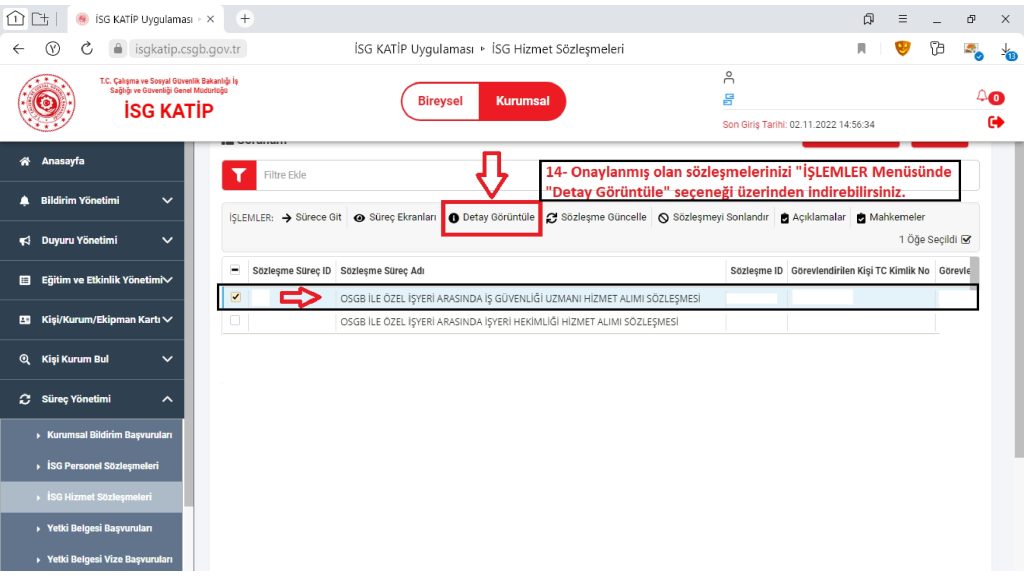Click Detay Görüntüle in İşlemler toolbar
The height and width of the screenshot is (576, 1024).
[x=491, y=217]
